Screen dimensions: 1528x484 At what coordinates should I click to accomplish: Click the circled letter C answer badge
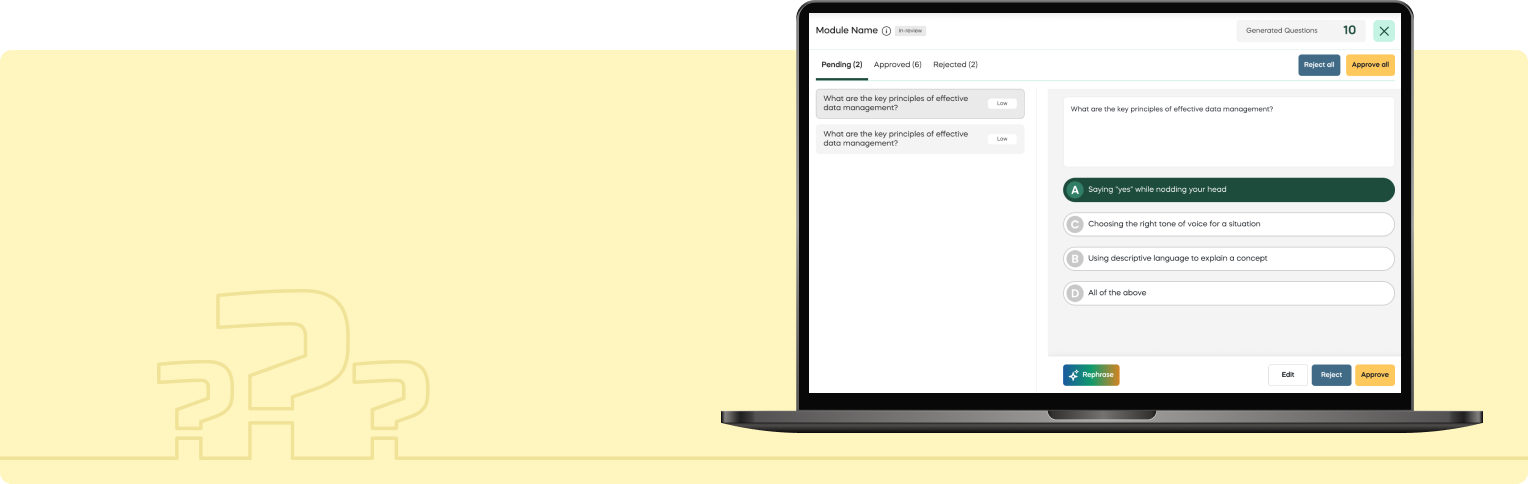(1075, 225)
